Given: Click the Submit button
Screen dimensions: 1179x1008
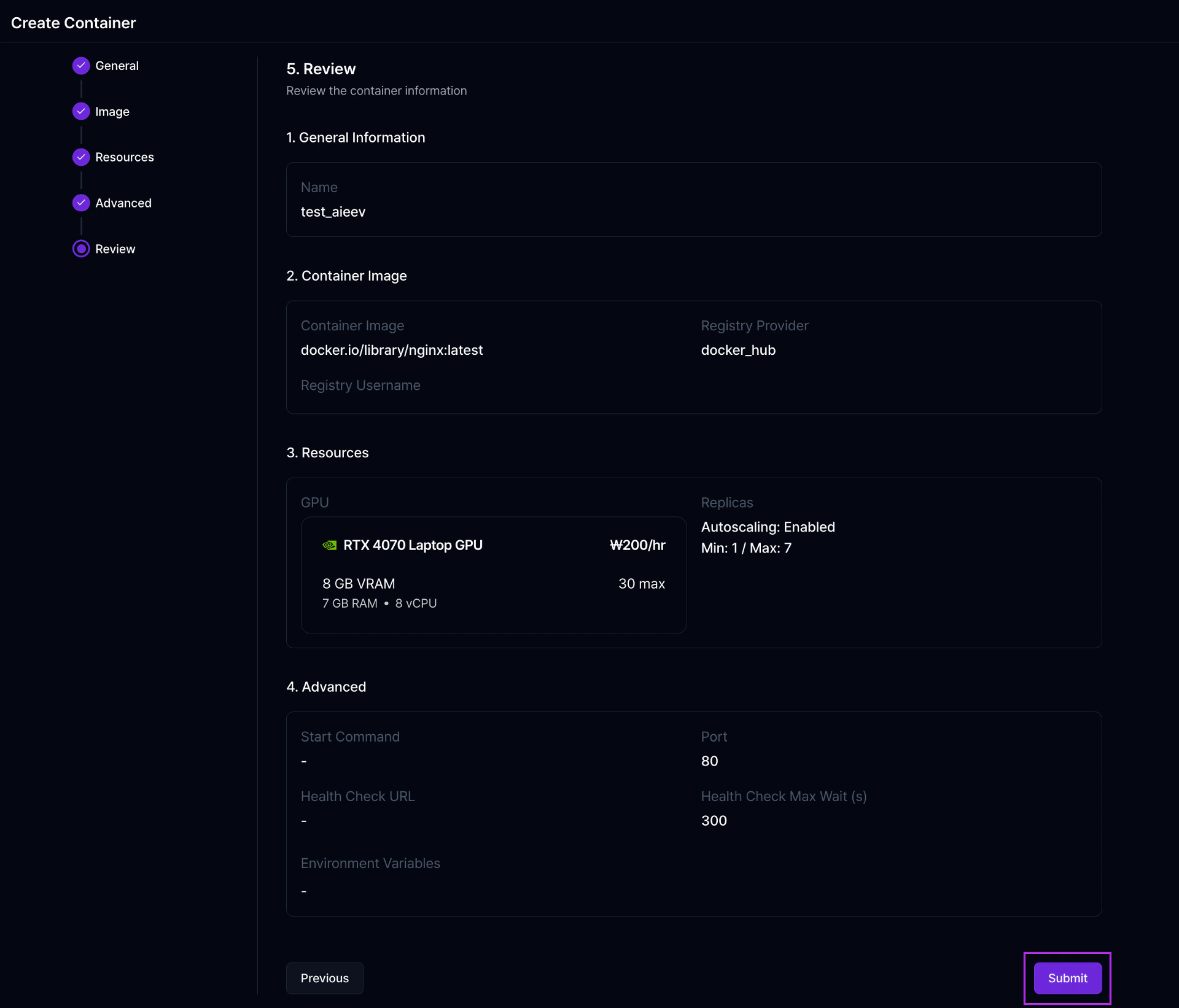Looking at the screenshot, I should [1067, 978].
